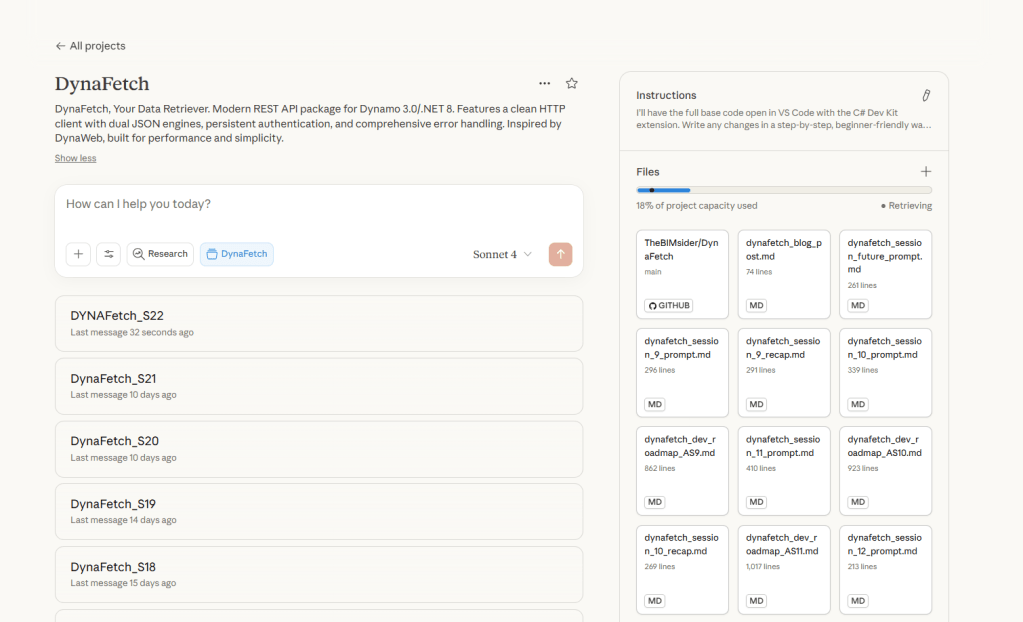Toggle the DynaFetch project chip
Viewport: 1023px width, 622px height.
pyautogui.click(x=237, y=254)
